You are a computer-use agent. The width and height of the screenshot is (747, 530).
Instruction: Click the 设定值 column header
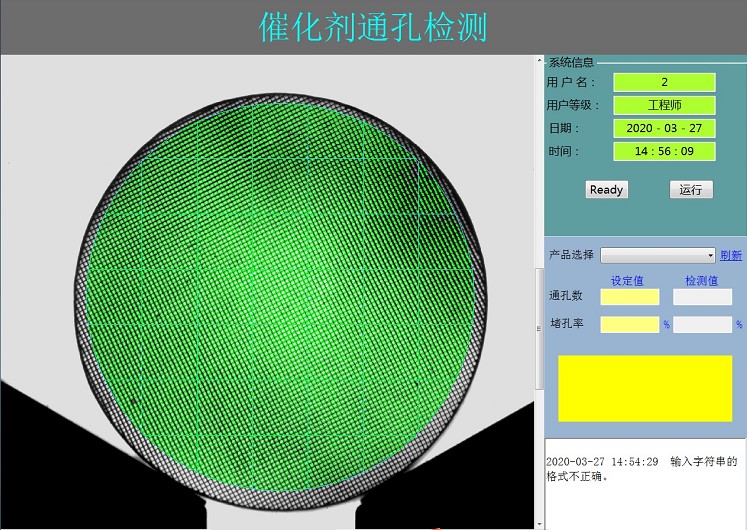[x=627, y=281]
